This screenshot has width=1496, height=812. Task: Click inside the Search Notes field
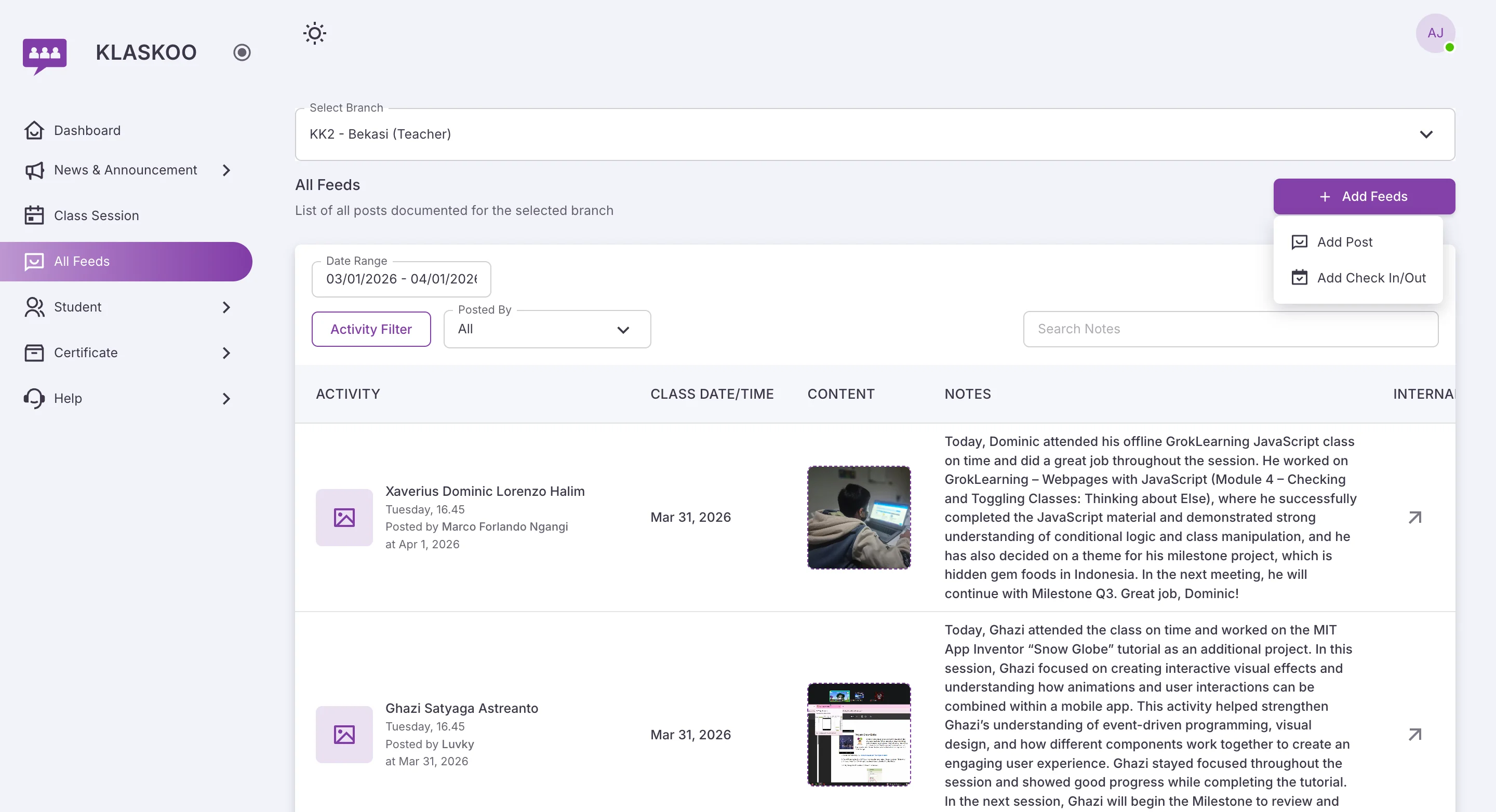[1230, 329]
